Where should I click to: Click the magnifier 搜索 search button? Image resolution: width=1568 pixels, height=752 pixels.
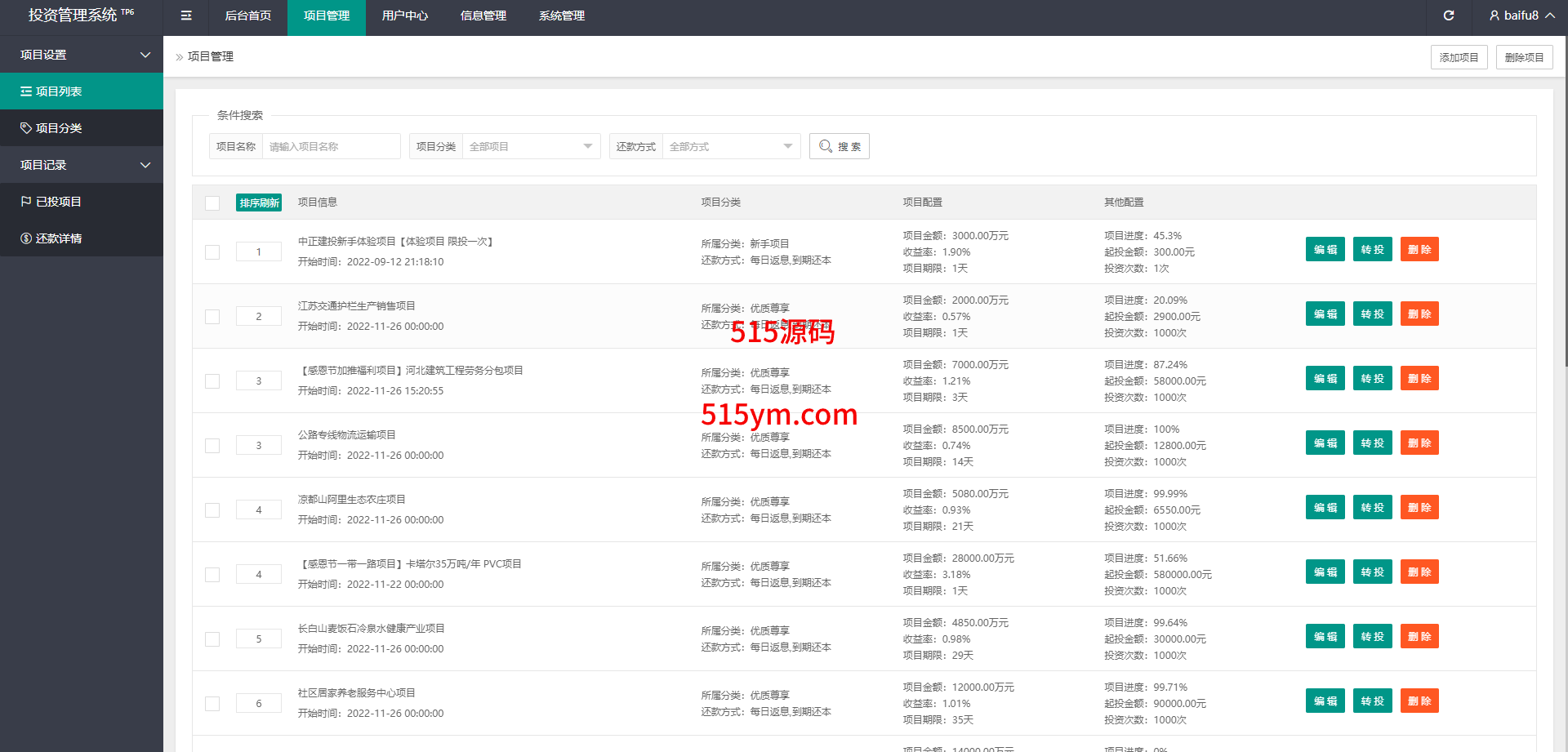839,146
